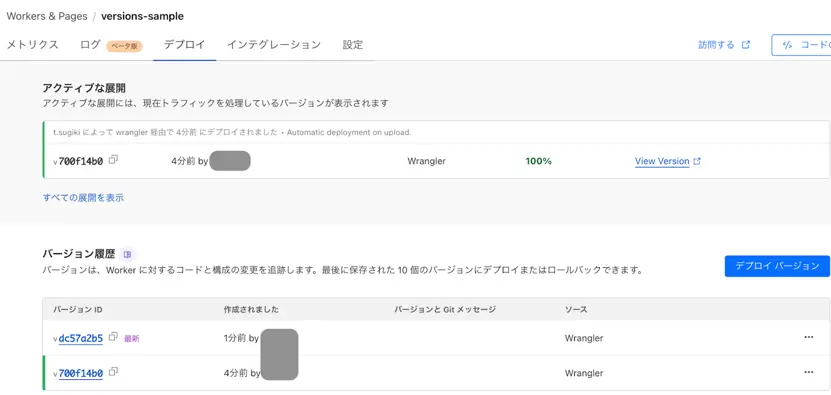Switch to the メトリクス tab
Viewport: 831px width, 395px height.
(32, 45)
